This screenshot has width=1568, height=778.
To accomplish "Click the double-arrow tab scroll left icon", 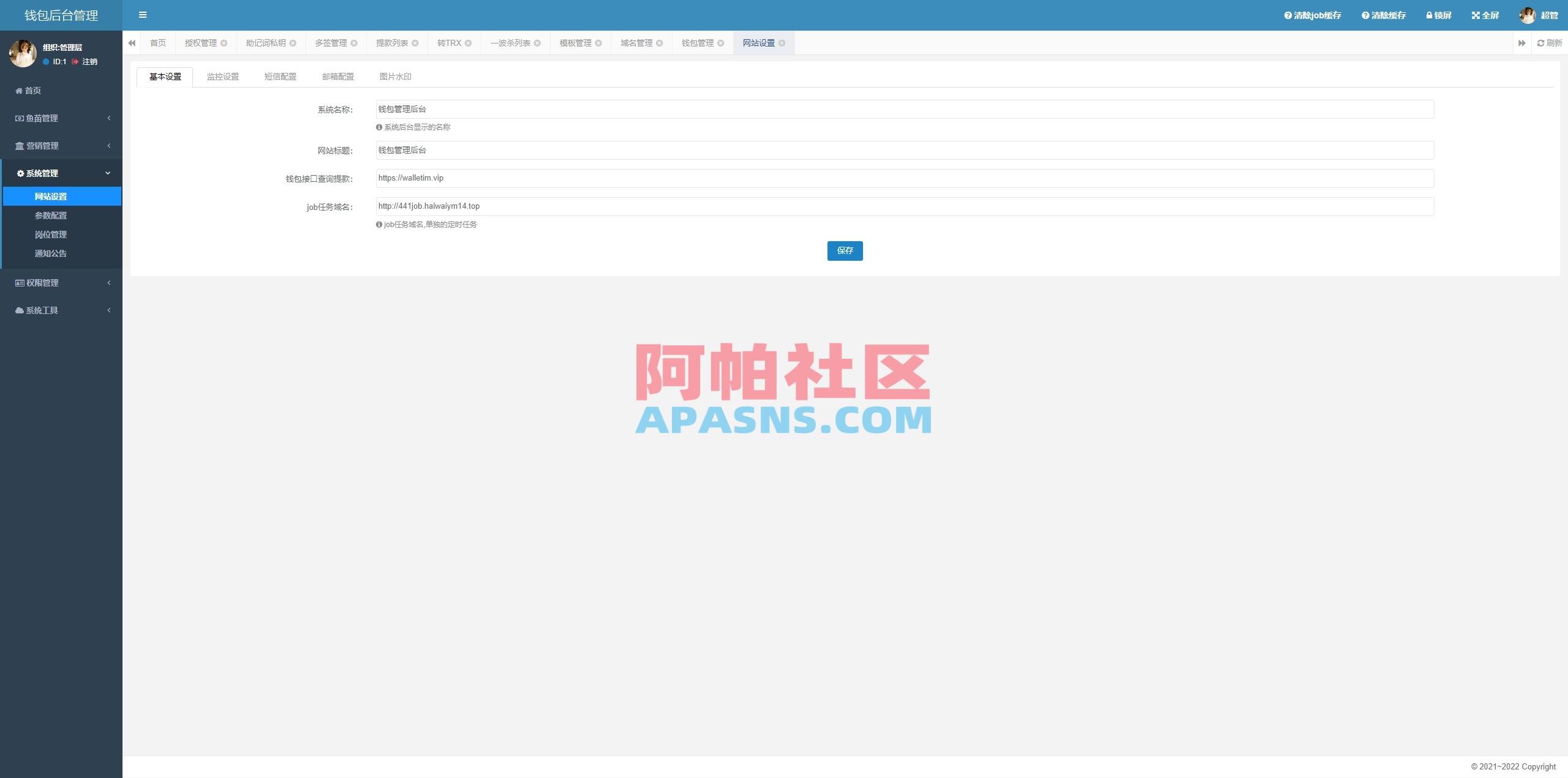I will 132,43.
